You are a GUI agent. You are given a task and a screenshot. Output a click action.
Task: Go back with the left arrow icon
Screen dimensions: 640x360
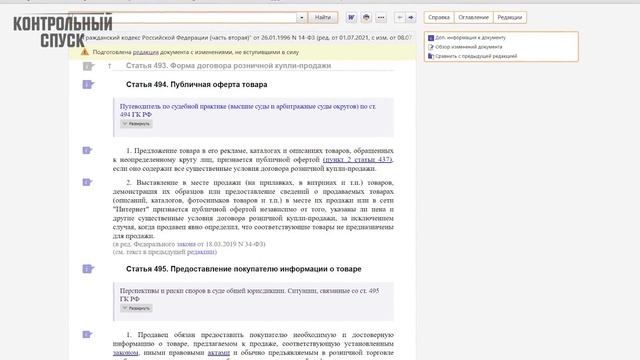coord(400,18)
